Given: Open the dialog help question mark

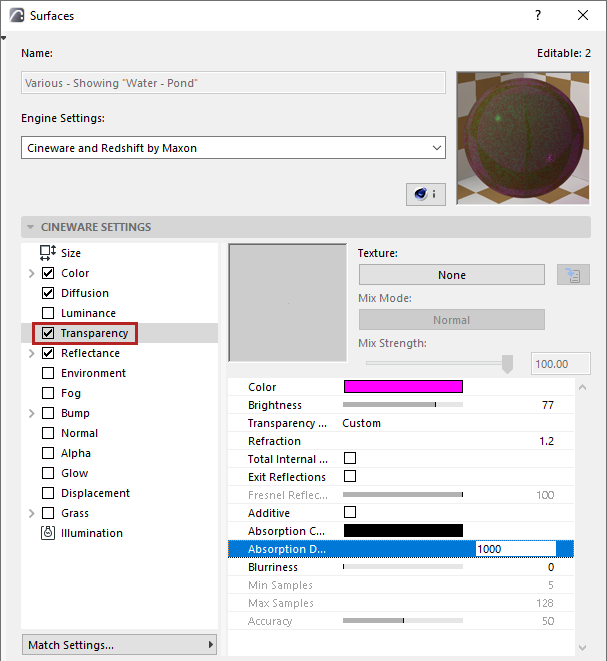Looking at the screenshot, I should [537, 16].
